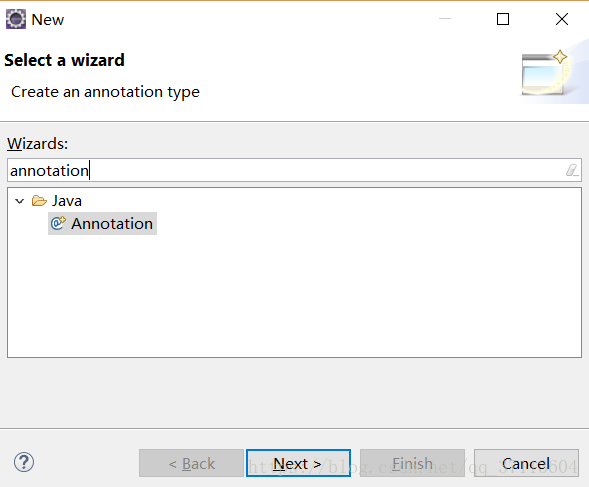Focus the Wizards filter text field
Image resolution: width=589 pixels, height=487 pixels.
pyautogui.click(x=294, y=170)
